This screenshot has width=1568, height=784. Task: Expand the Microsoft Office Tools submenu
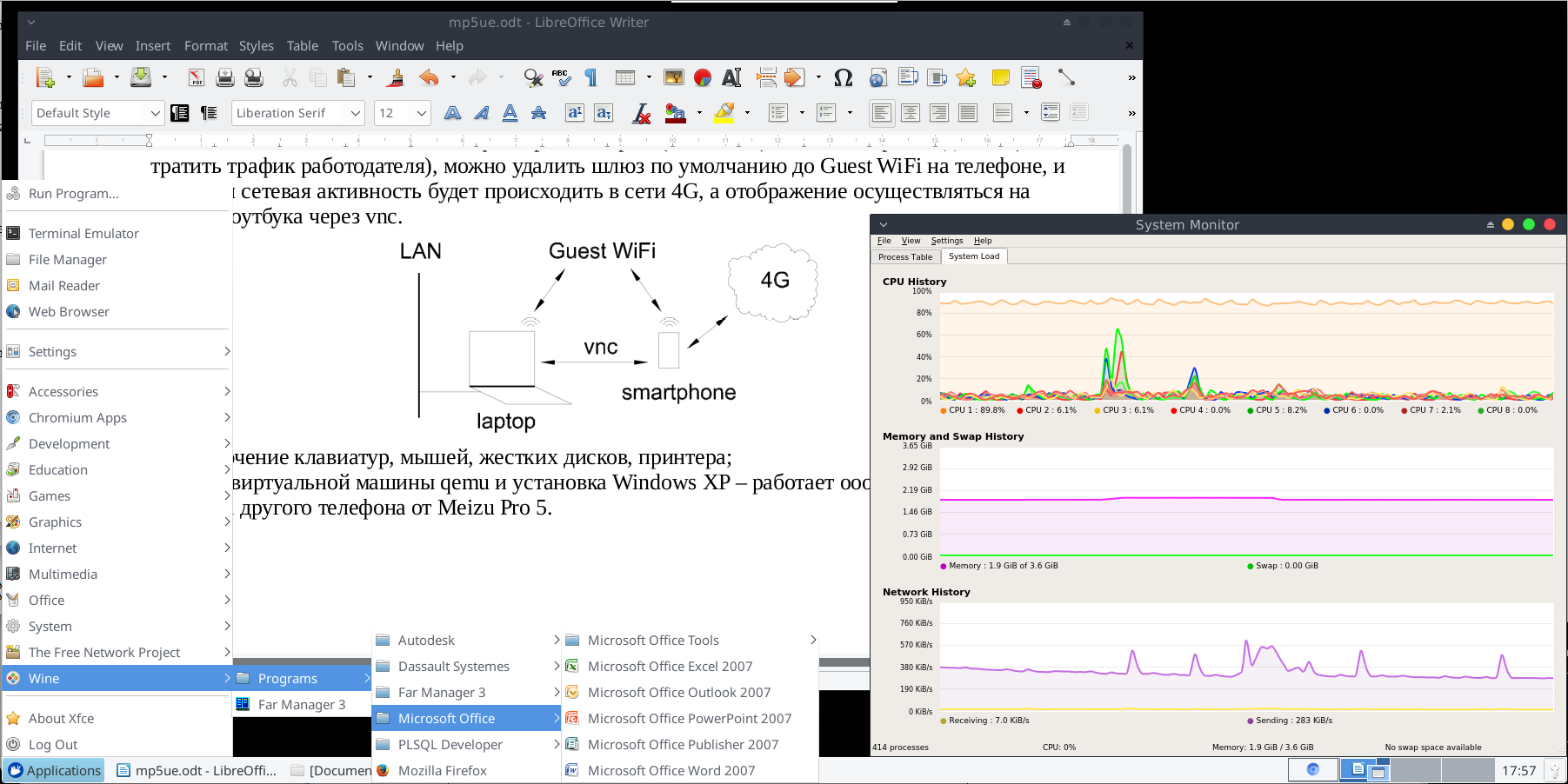tap(691, 641)
